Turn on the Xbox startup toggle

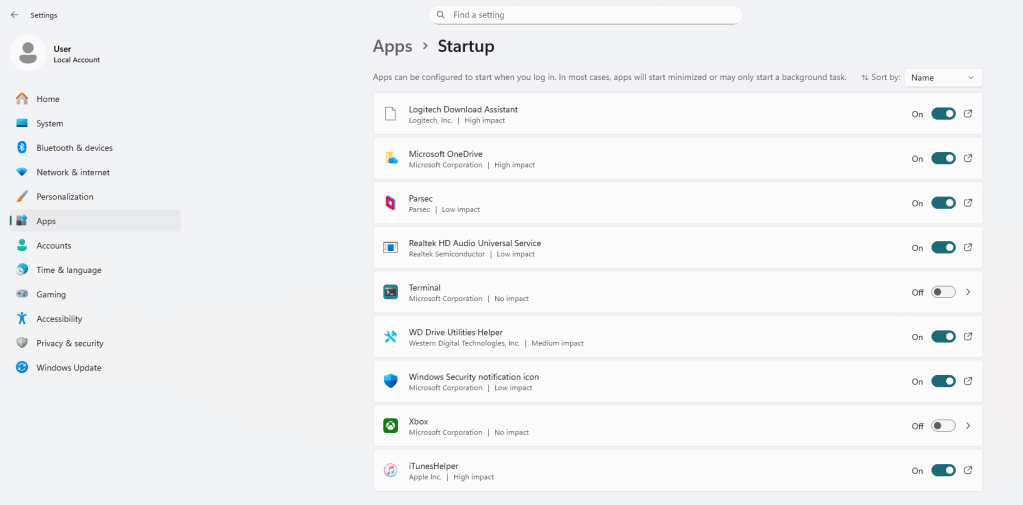(x=943, y=425)
